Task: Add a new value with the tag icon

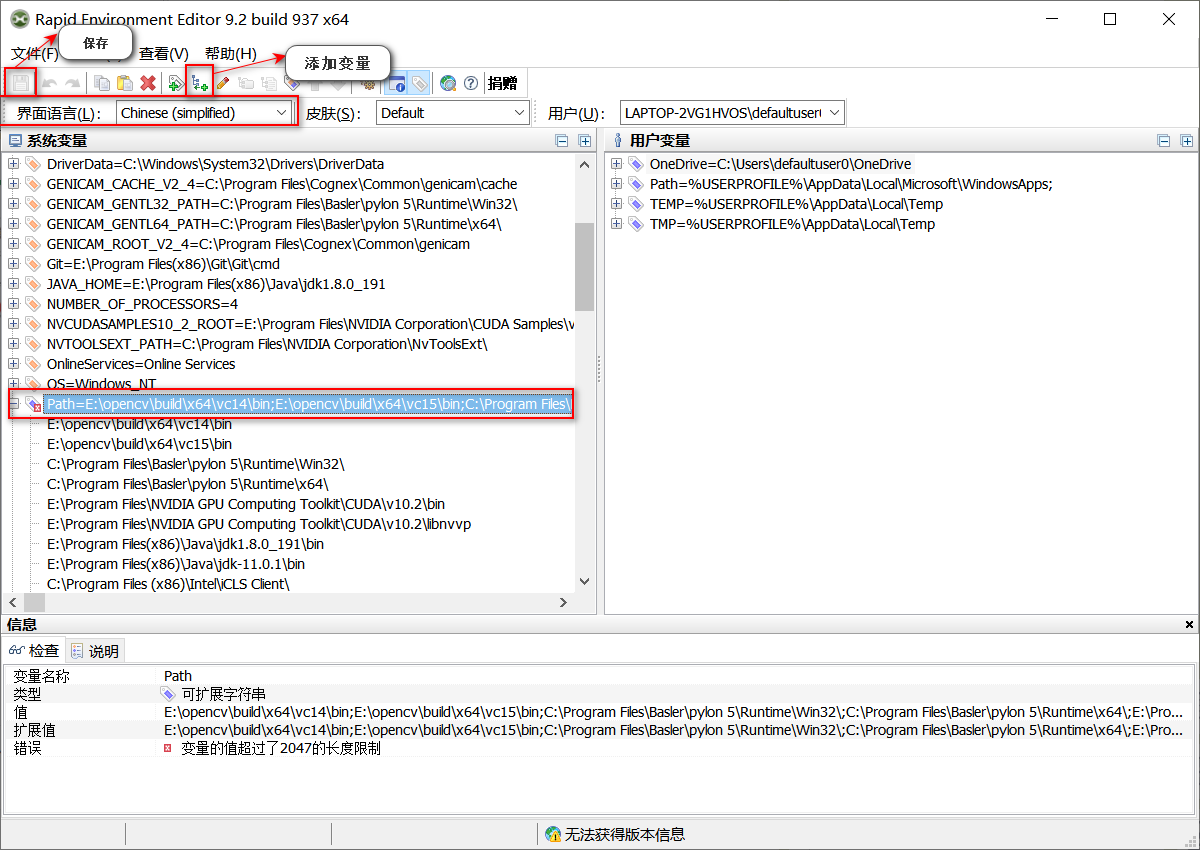Action: coord(175,83)
